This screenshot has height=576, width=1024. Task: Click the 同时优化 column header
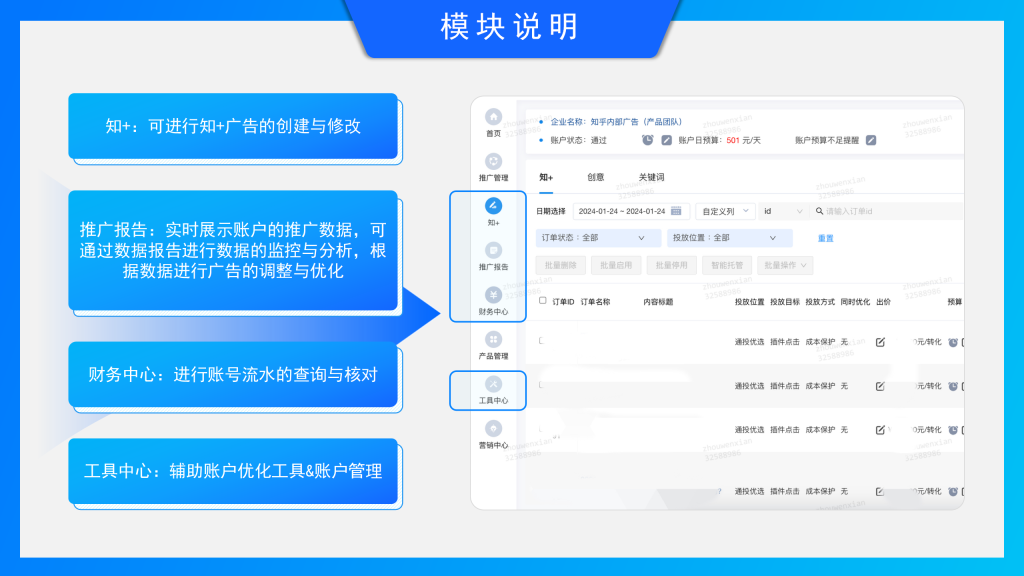tap(855, 302)
